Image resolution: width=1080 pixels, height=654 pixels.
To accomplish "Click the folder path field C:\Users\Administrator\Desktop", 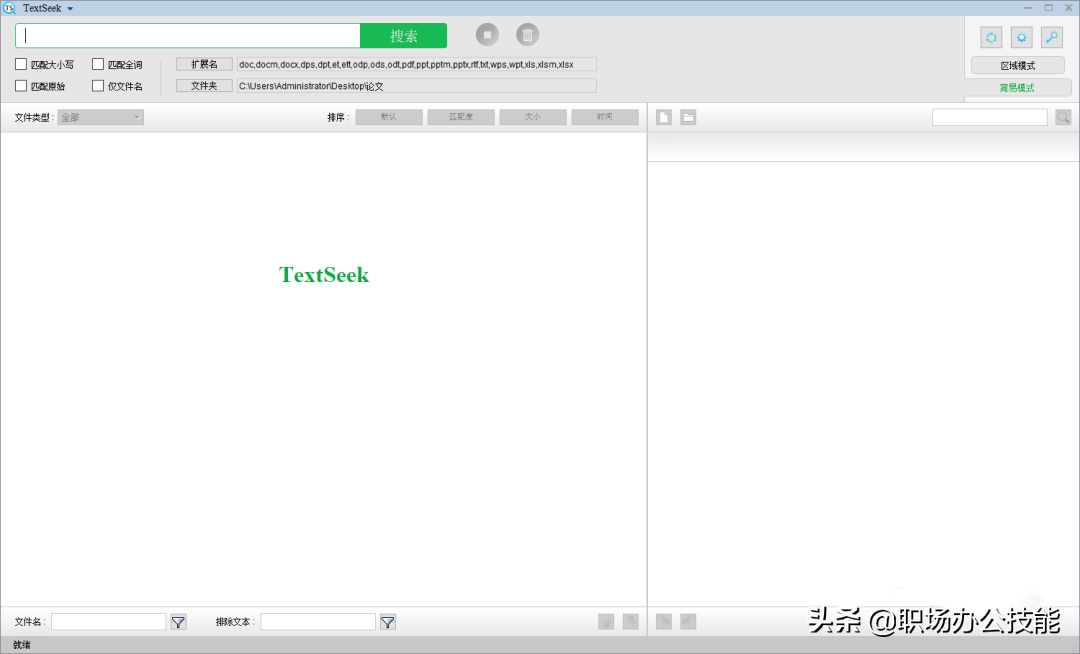I will coord(417,86).
